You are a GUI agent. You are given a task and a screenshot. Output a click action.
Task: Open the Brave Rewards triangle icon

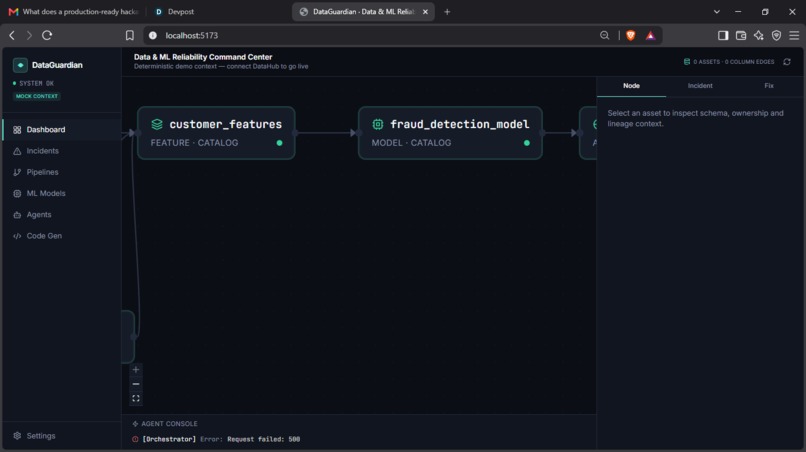click(651, 35)
